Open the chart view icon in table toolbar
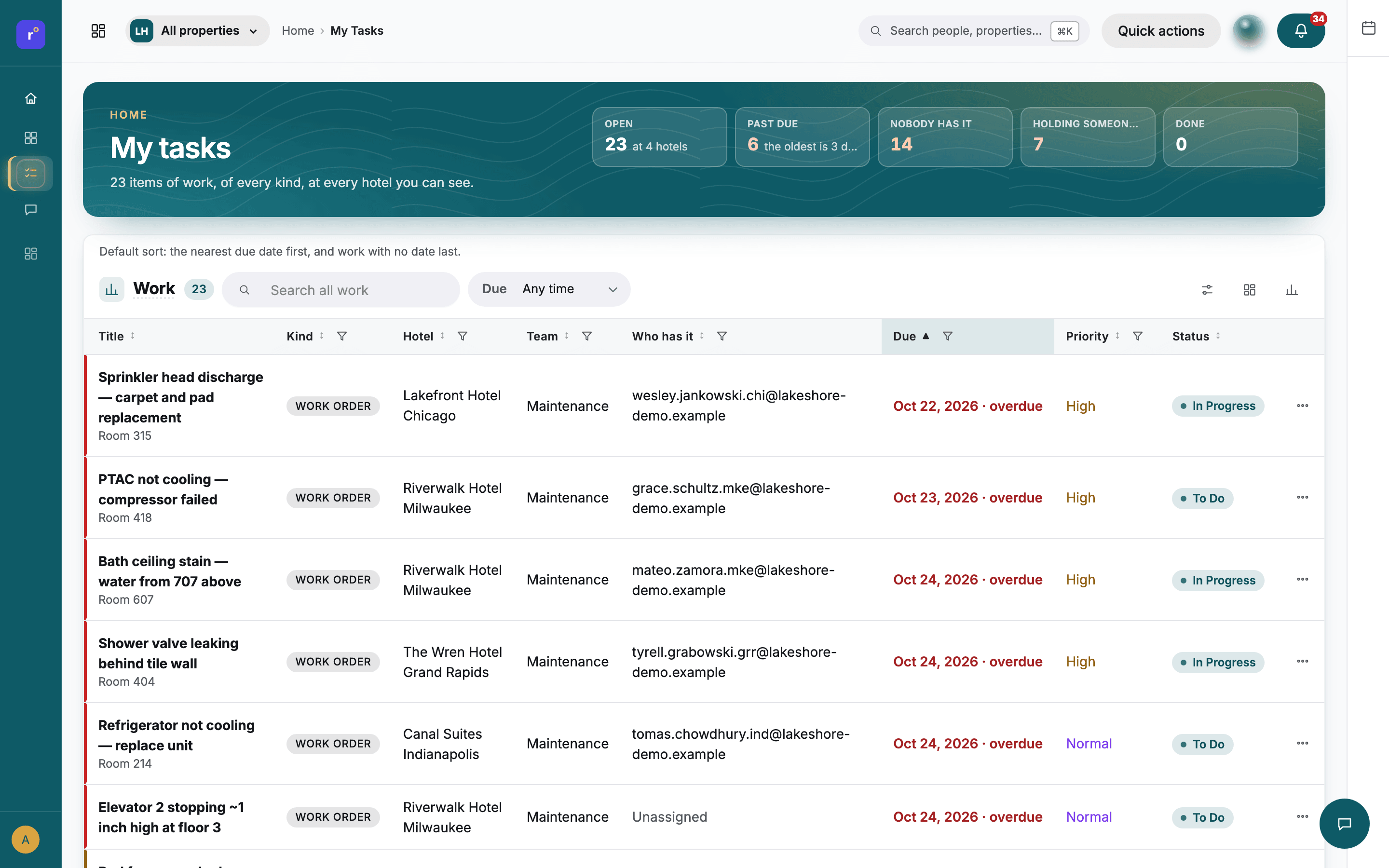1389x868 pixels. 1292,290
